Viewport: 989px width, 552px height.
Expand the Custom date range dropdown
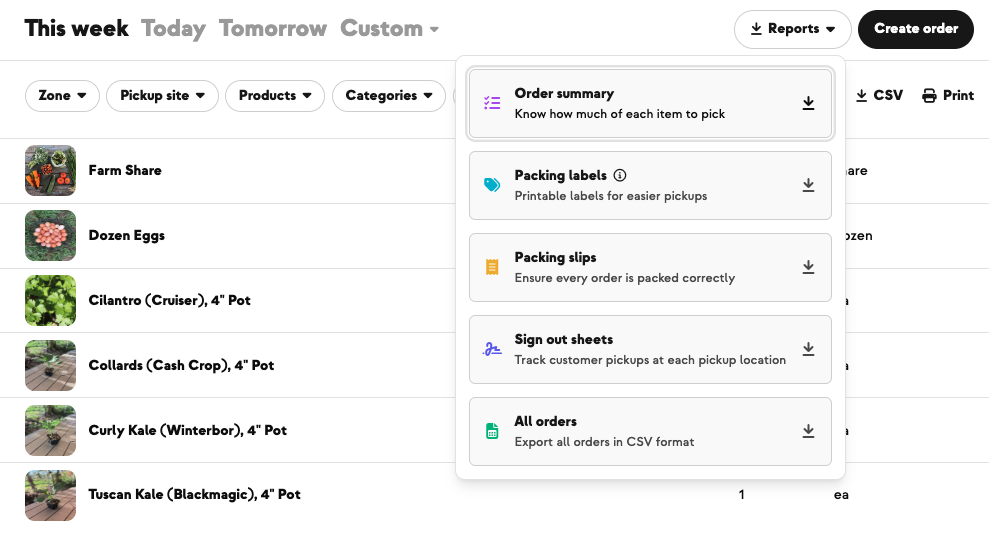(389, 28)
